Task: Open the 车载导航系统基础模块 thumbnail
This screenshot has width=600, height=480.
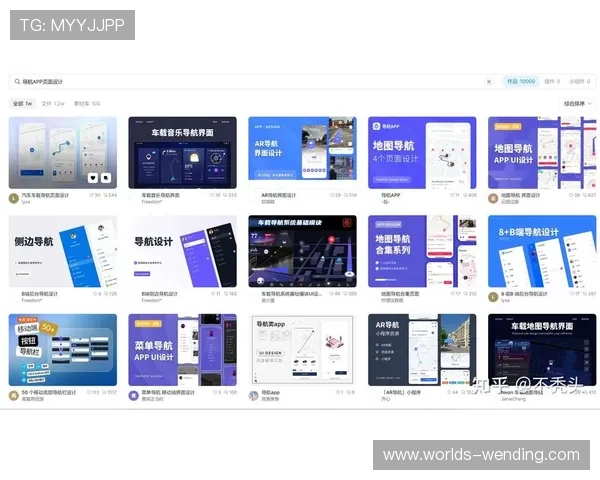Action: 302,251
